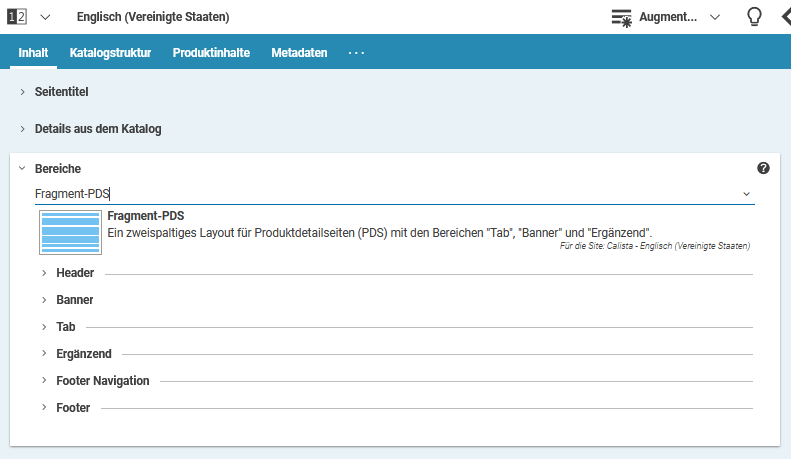The height and width of the screenshot is (459, 791).
Task: Open the Augment dropdown chevron
Action: [714, 17]
